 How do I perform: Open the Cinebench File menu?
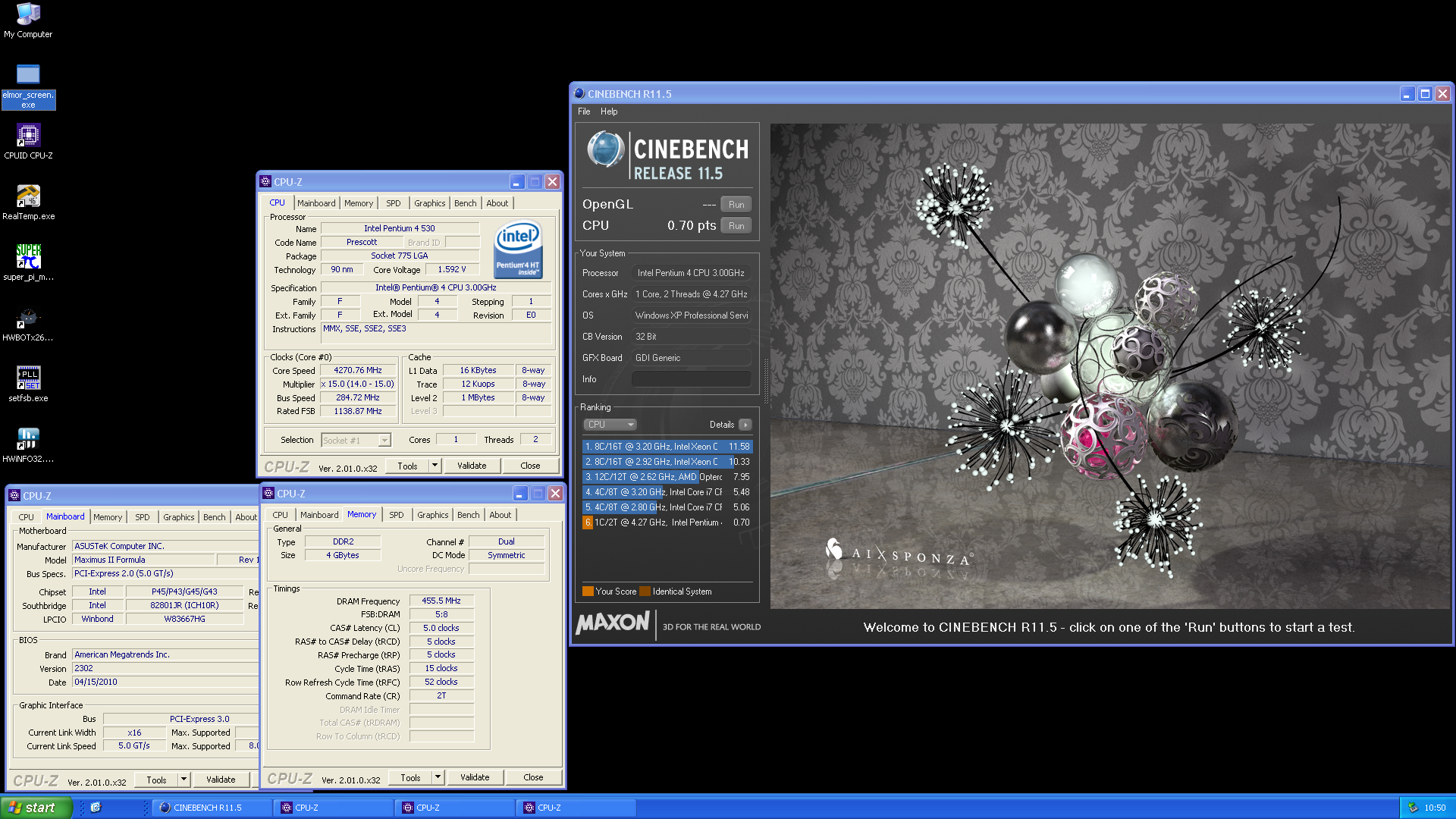pos(584,111)
